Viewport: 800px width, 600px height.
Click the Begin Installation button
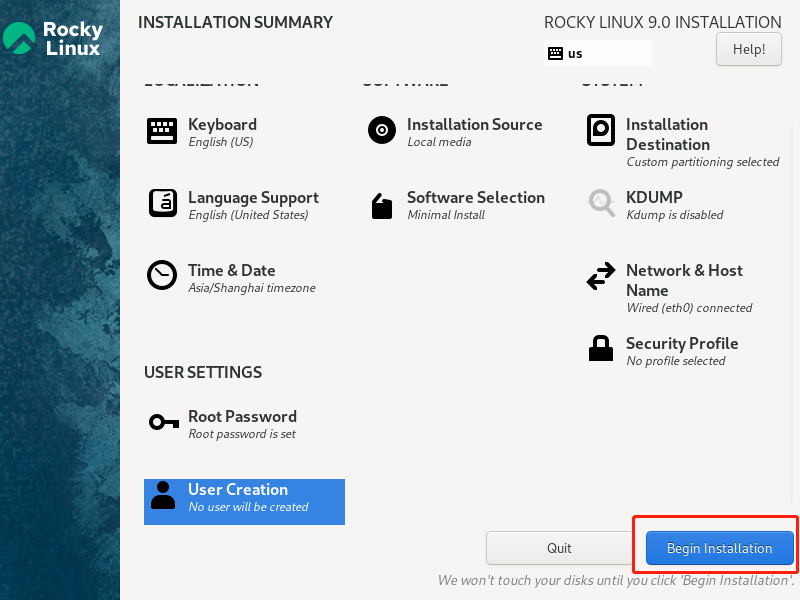[x=719, y=548]
